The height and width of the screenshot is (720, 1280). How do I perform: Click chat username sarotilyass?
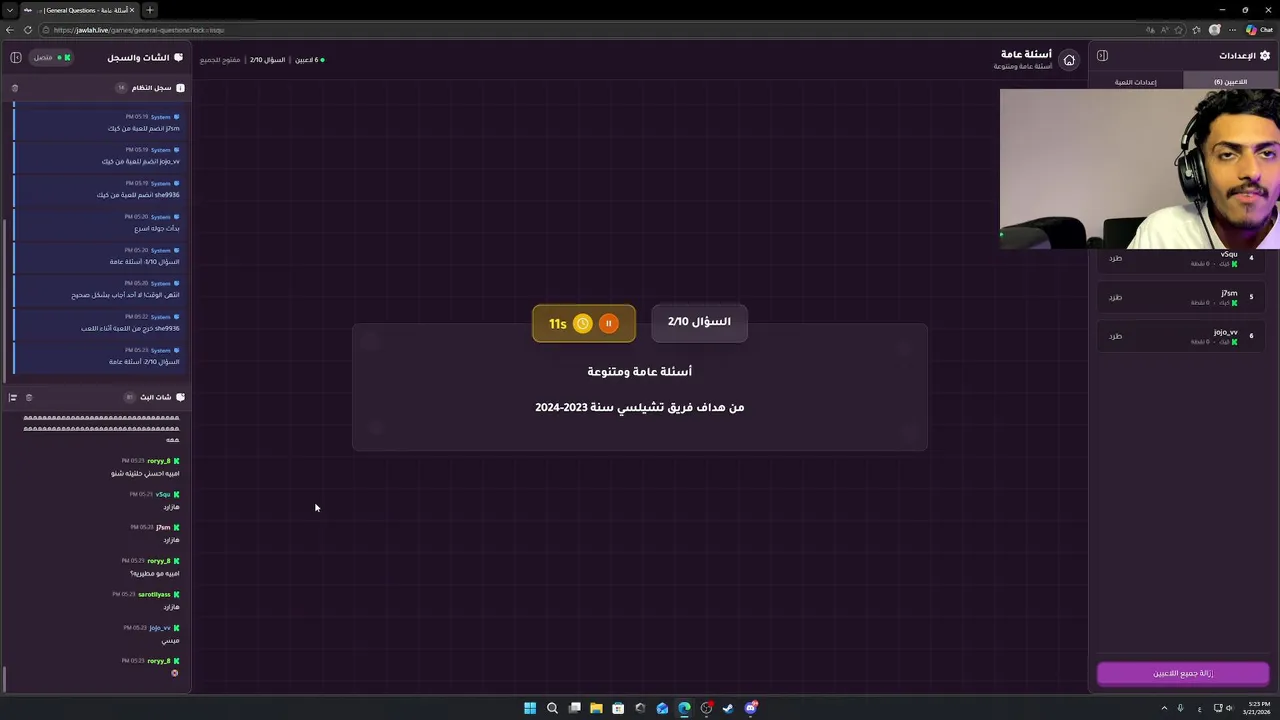[154, 595]
